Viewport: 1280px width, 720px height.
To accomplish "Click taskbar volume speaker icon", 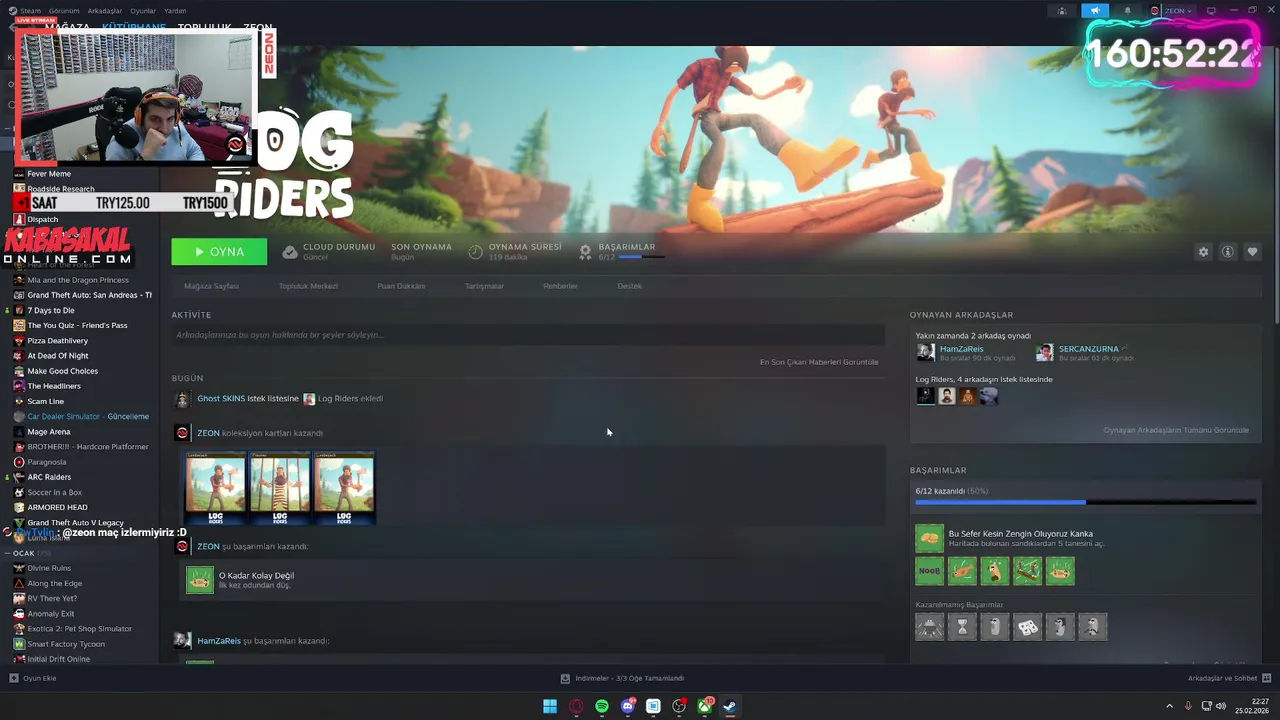I will (x=1221, y=706).
